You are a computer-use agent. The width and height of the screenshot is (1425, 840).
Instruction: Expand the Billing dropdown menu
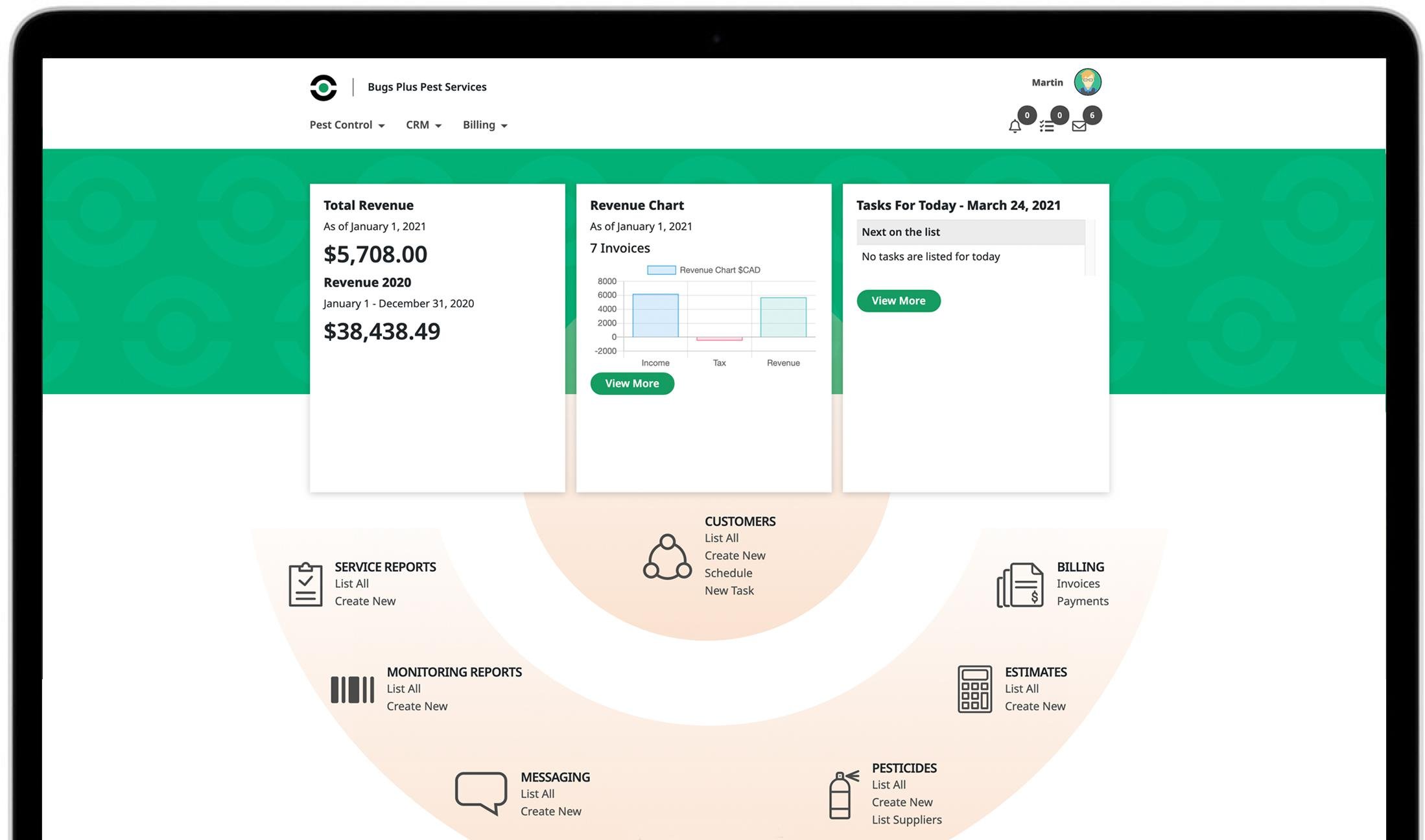(484, 125)
